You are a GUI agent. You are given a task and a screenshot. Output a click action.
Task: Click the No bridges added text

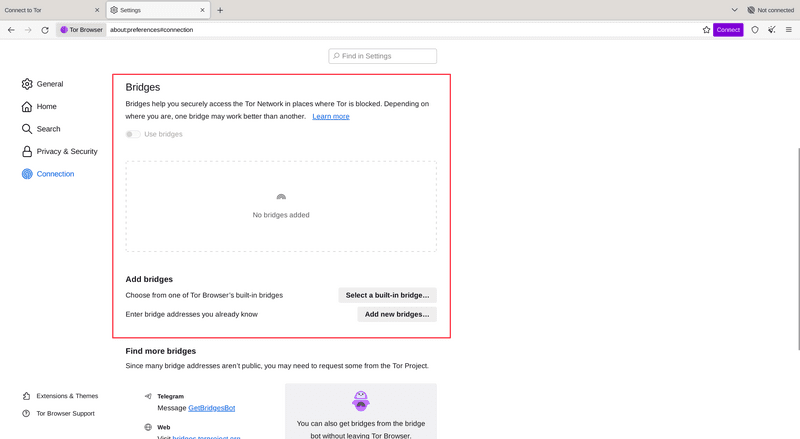(x=281, y=215)
